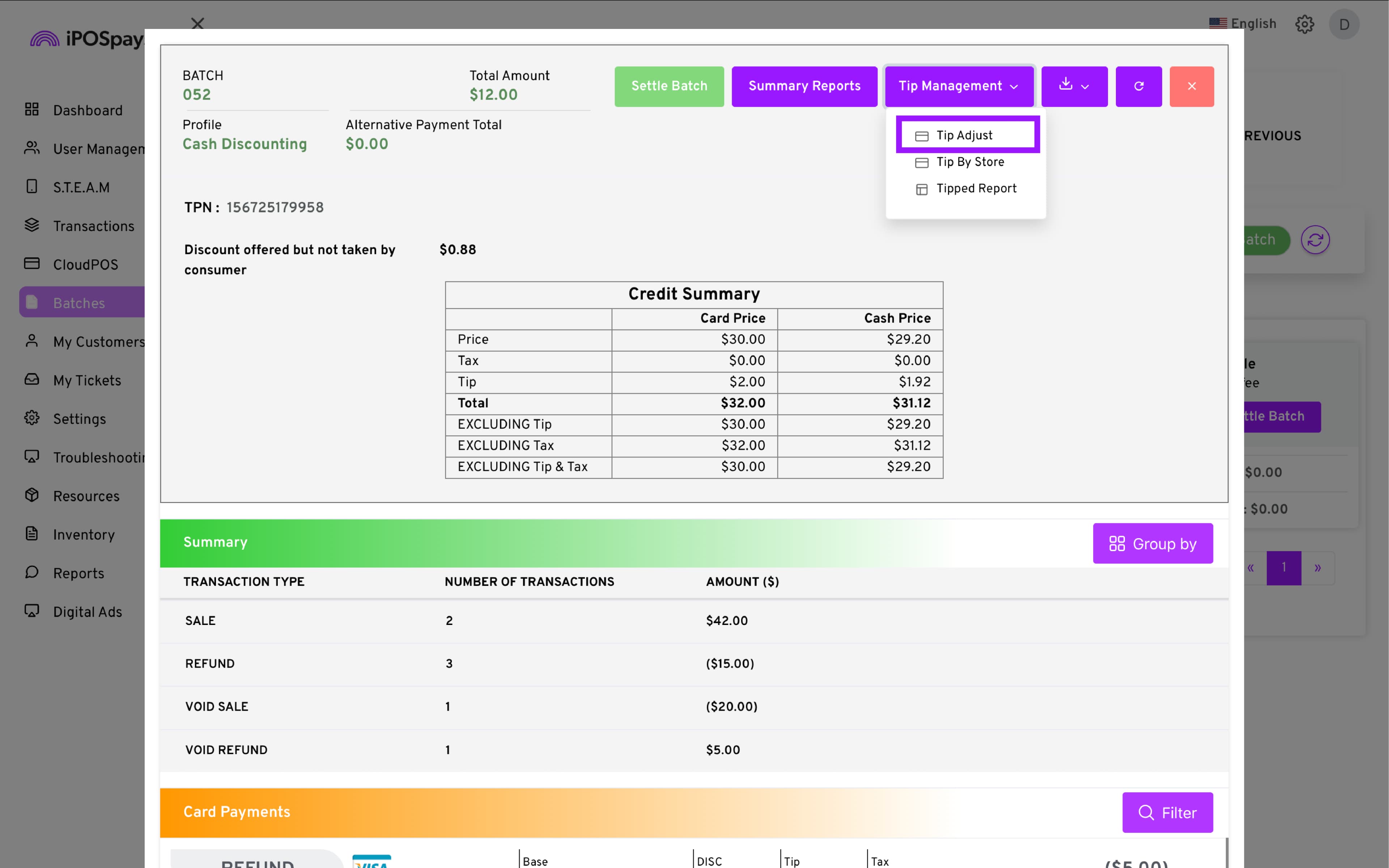Collapse the Tip Management dropdown

point(959,86)
